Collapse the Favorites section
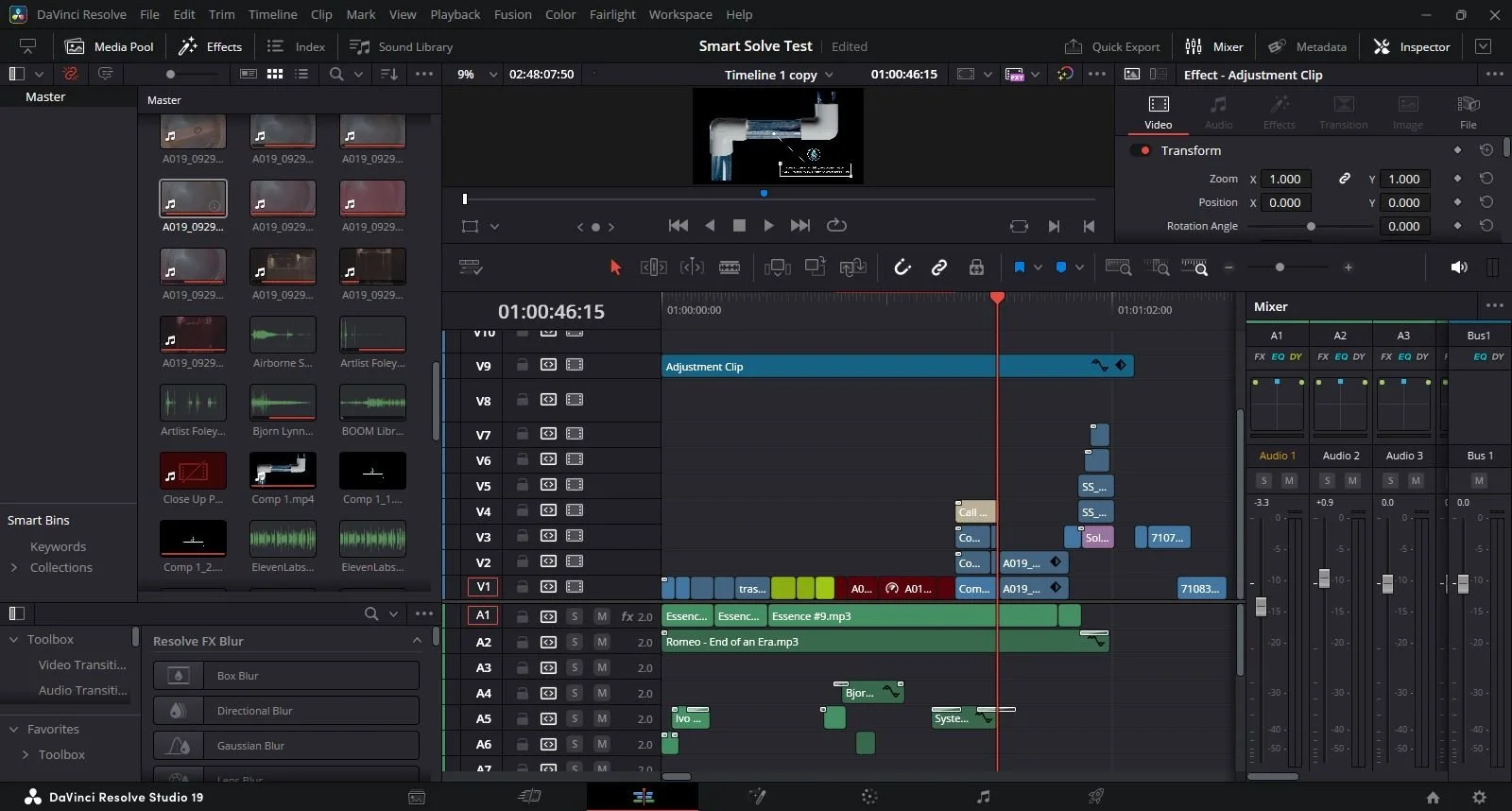This screenshot has height=811, width=1512. [x=13, y=730]
